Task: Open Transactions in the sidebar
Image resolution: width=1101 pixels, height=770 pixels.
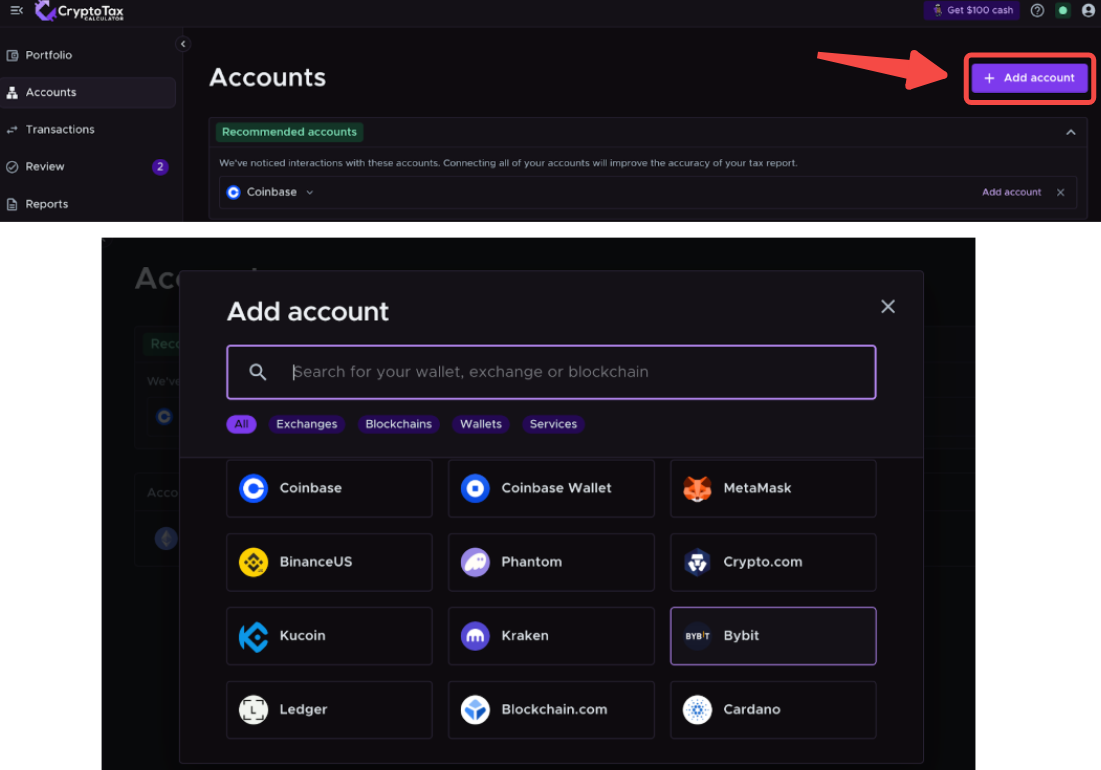Action: tap(60, 129)
